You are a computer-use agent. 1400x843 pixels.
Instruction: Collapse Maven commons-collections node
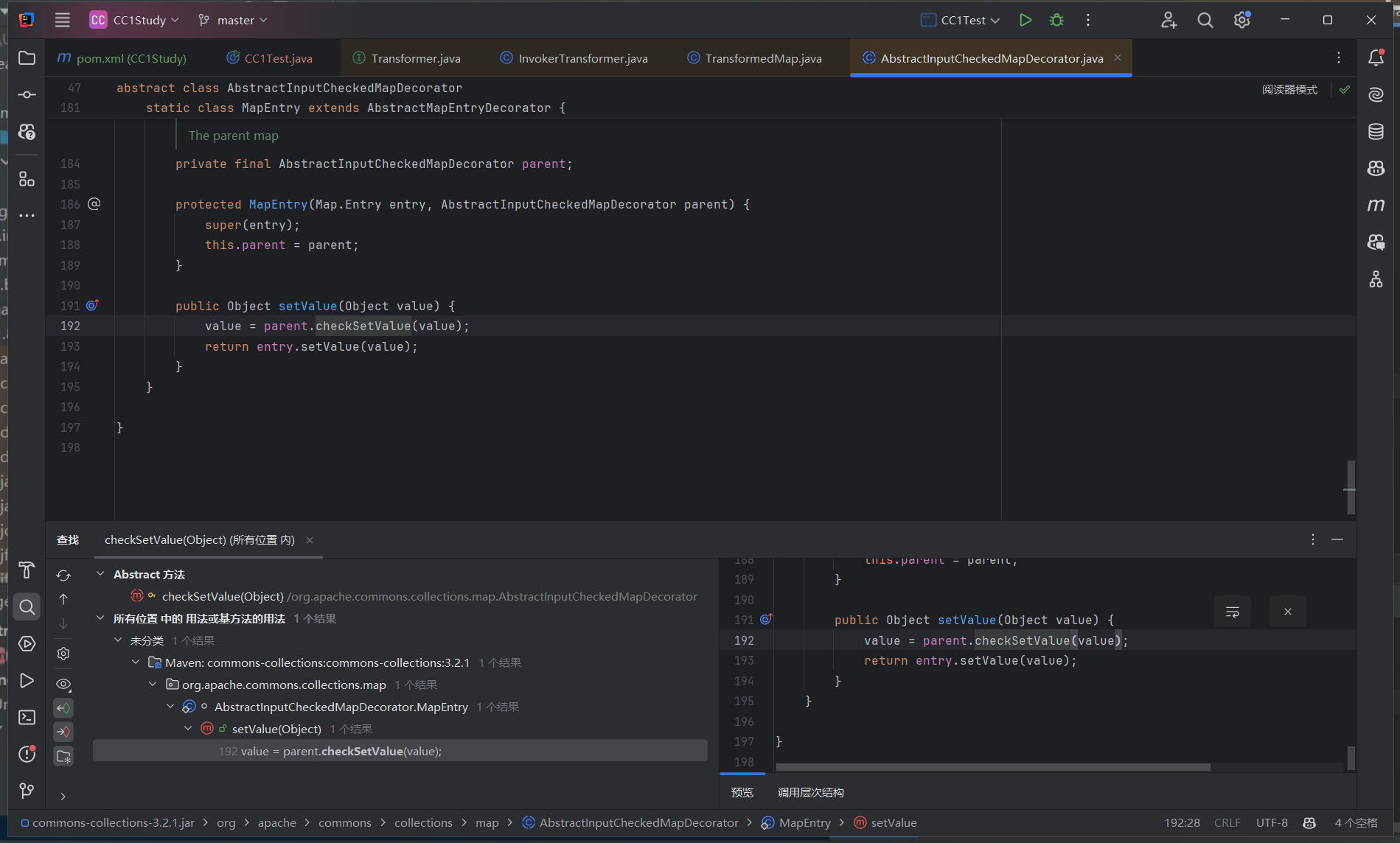(136, 662)
